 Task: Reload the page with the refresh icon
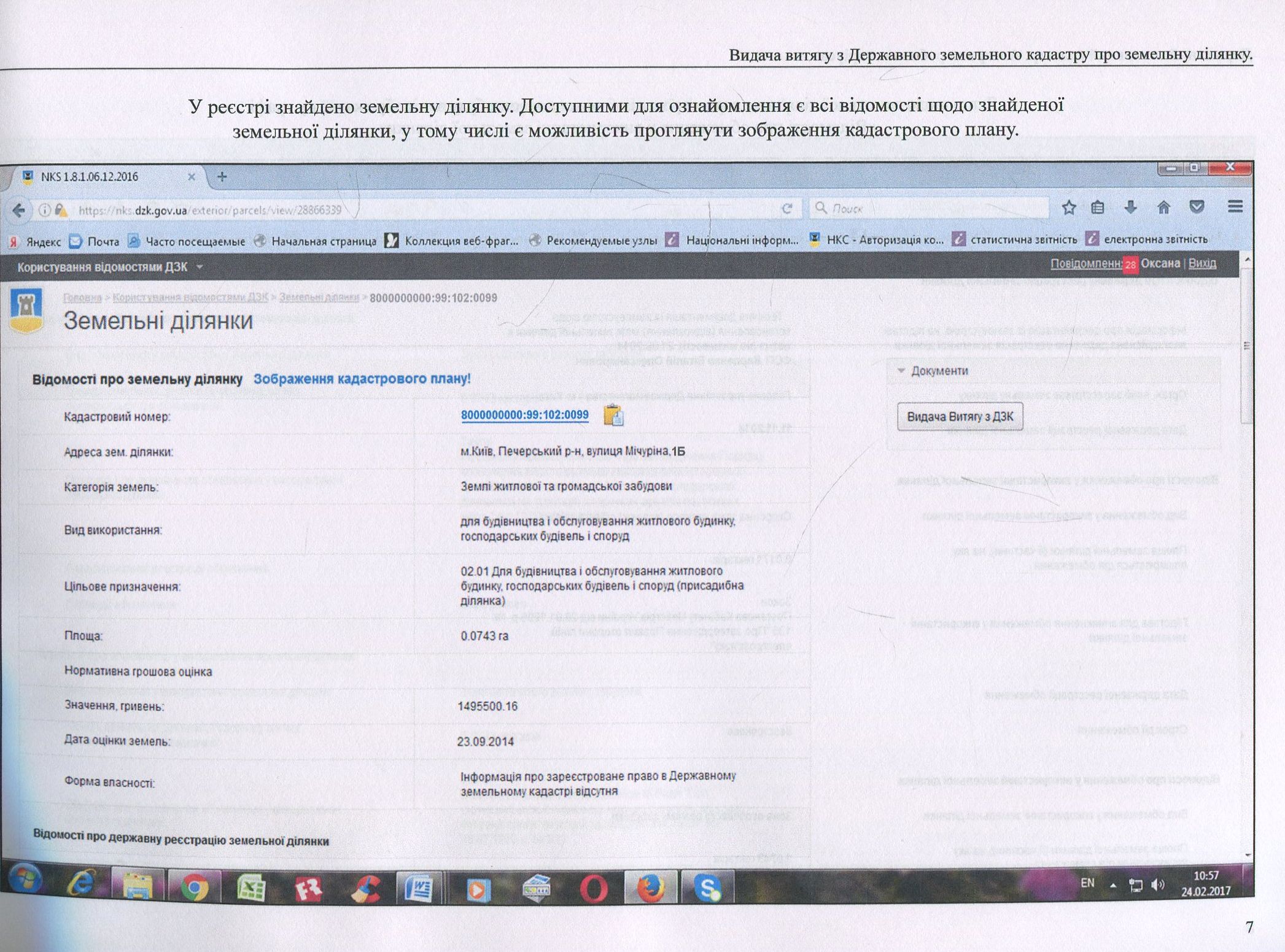(x=786, y=209)
